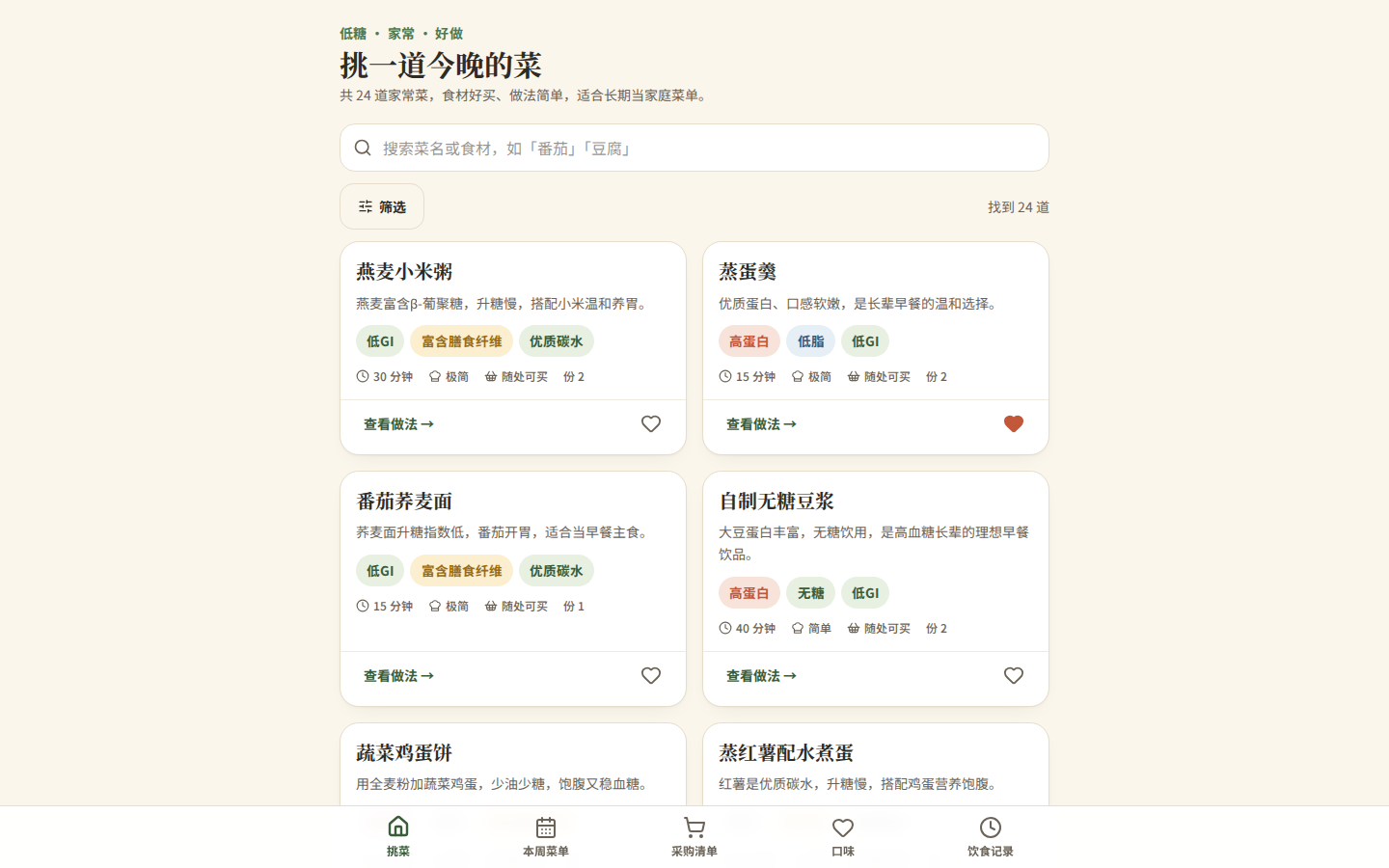The height and width of the screenshot is (868, 1389).
Task: Switch to the 口味 tab
Action: tap(843, 836)
